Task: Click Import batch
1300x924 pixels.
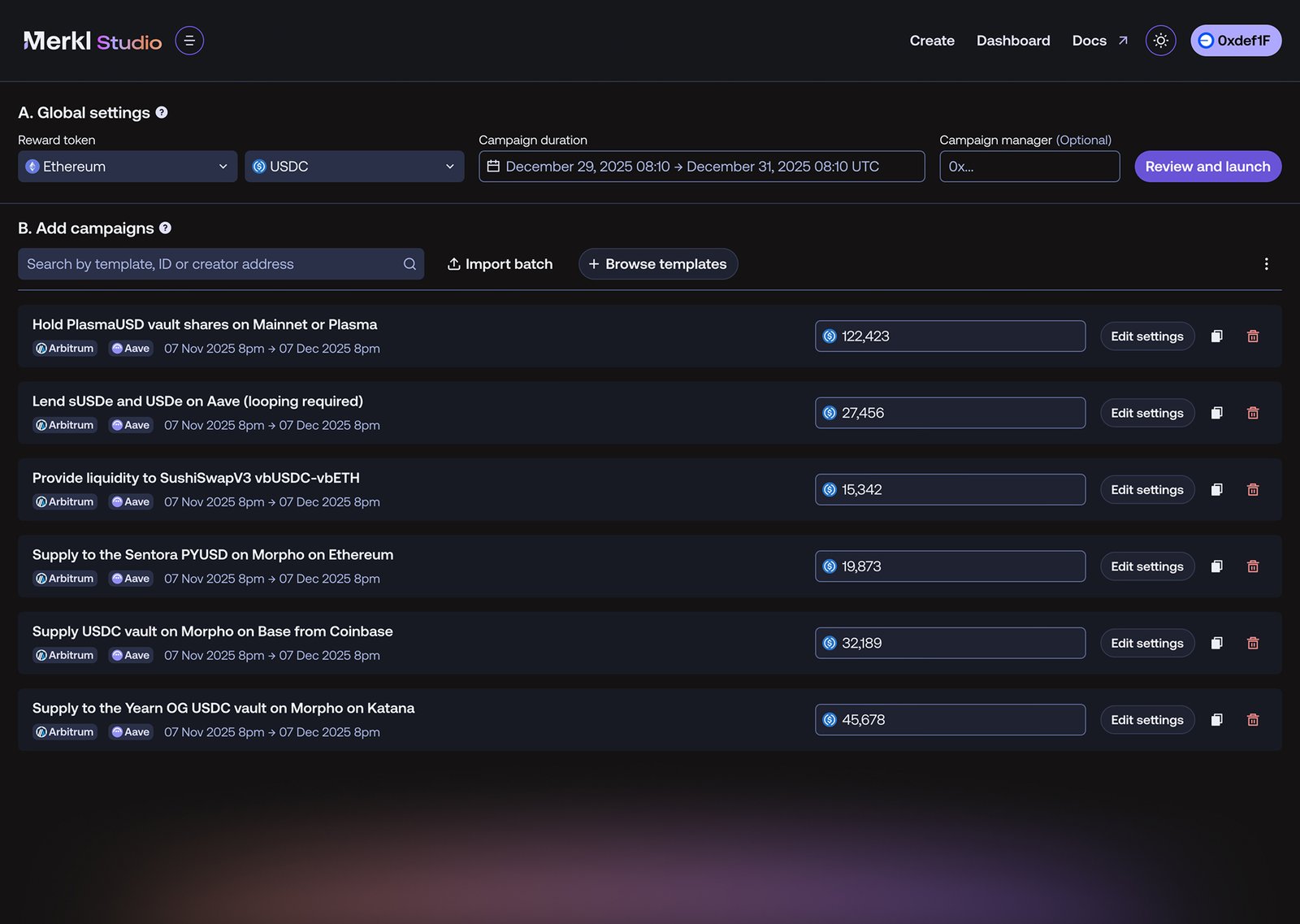Action: (x=500, y=264)
